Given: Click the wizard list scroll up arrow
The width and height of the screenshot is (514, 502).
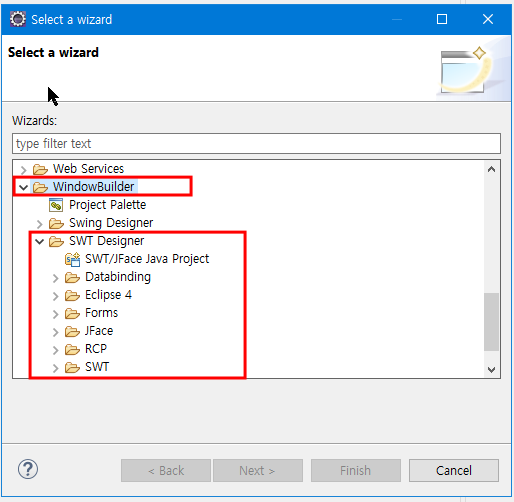Looking at the screenshot, I should pos(491,169).
